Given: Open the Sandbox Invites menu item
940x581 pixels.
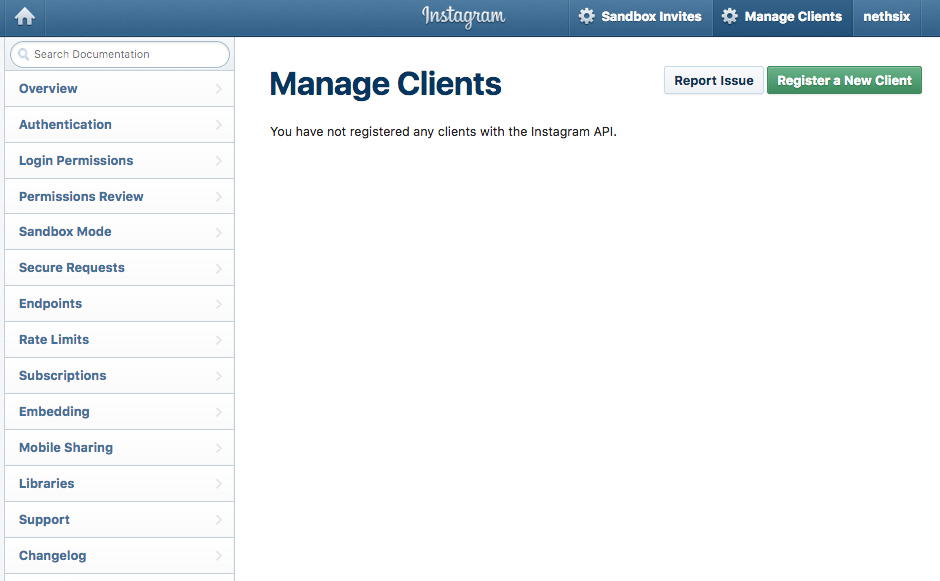Looking at the screenshot, I should tap(640, 17).
